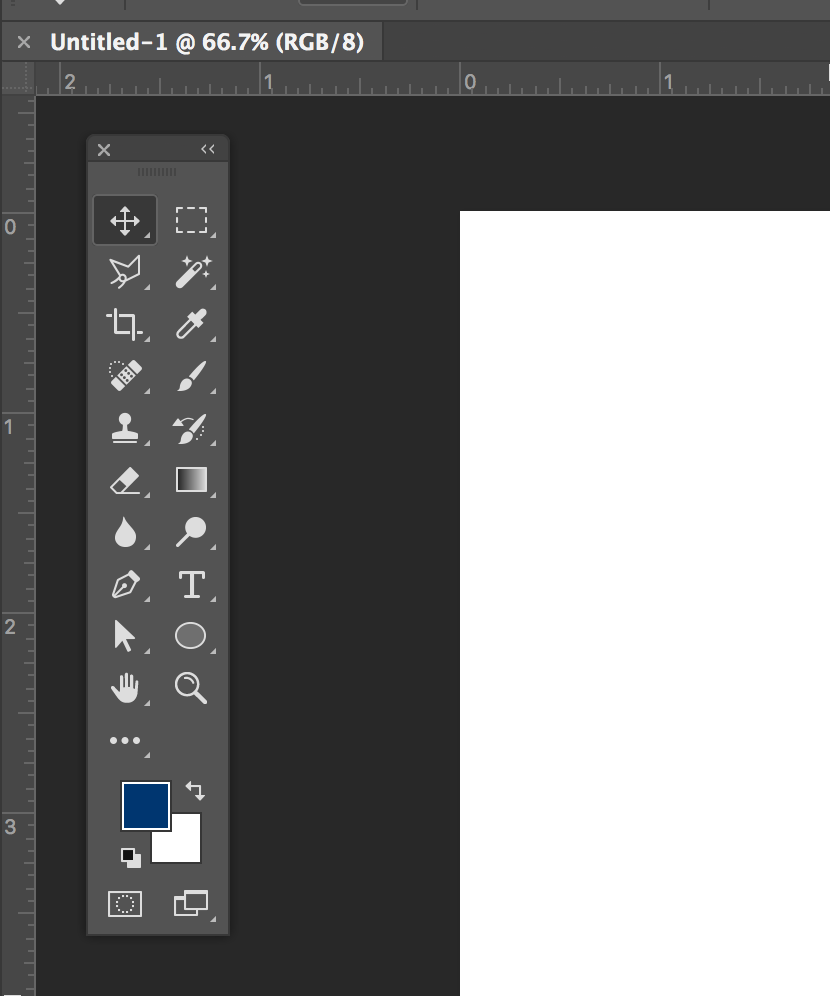Activate the Crop tool
The height and width of the screenshot is (996, 830).
pyautogui.click(x=125, y=325)
